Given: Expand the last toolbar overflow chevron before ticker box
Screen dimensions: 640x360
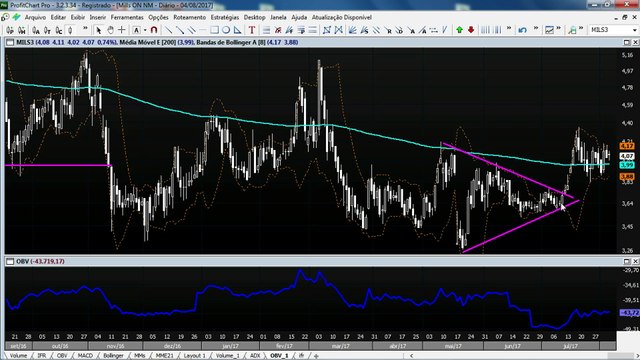Looking at the screenshot, I should 581,28.
